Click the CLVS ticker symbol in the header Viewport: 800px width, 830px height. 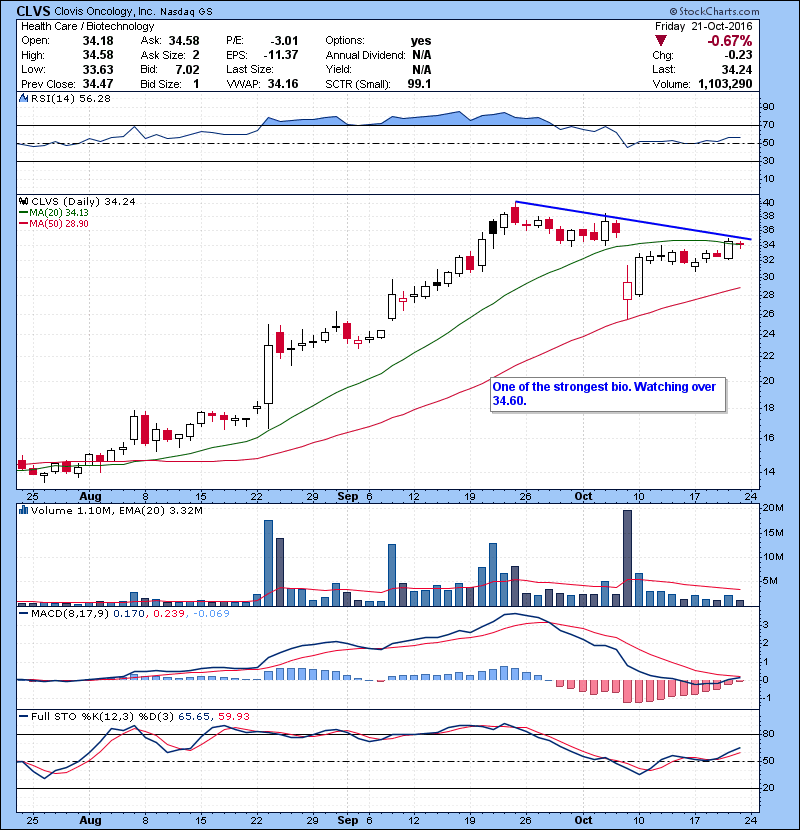click(x=33, y=11)
